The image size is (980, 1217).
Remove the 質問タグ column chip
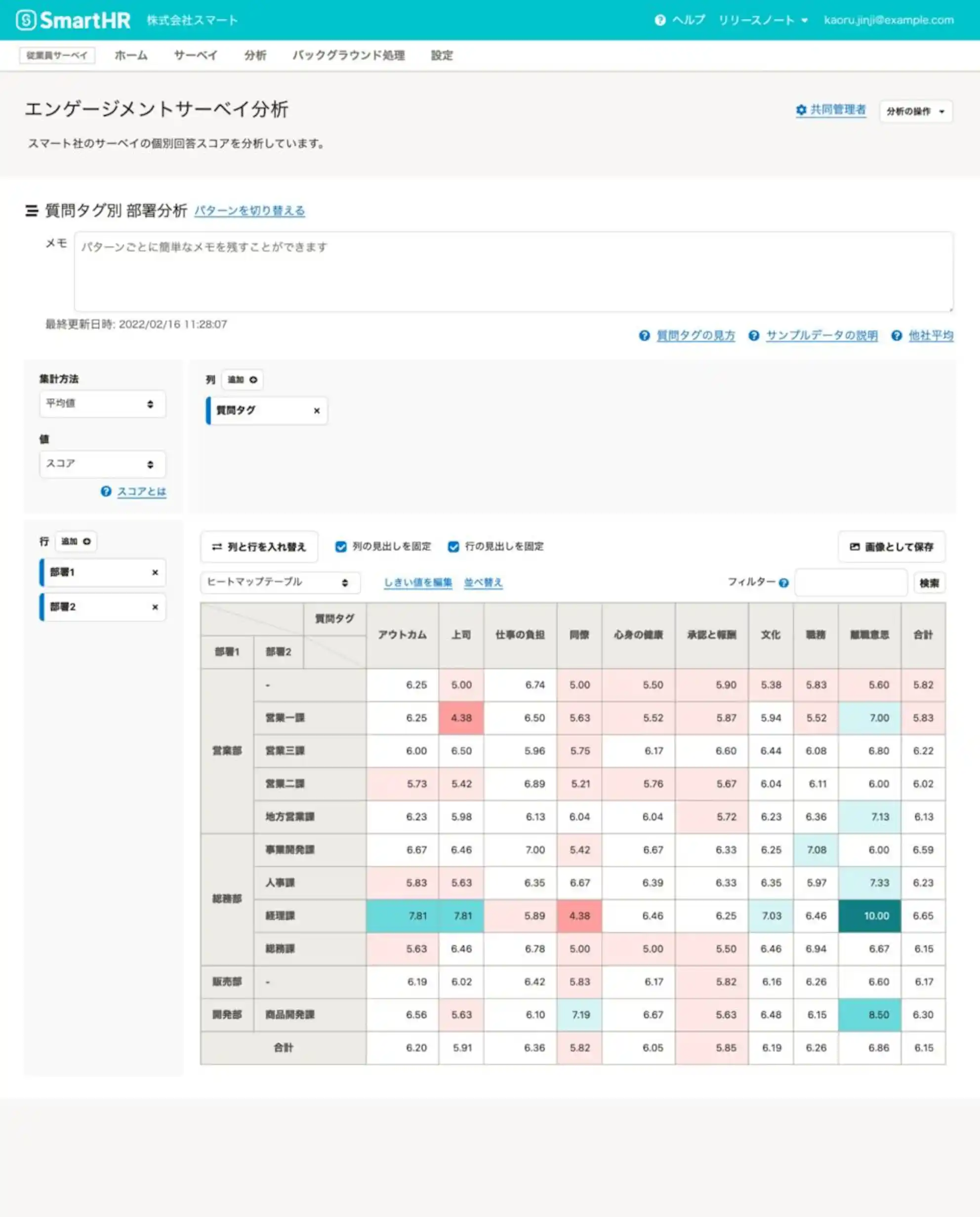click(317, 411)
